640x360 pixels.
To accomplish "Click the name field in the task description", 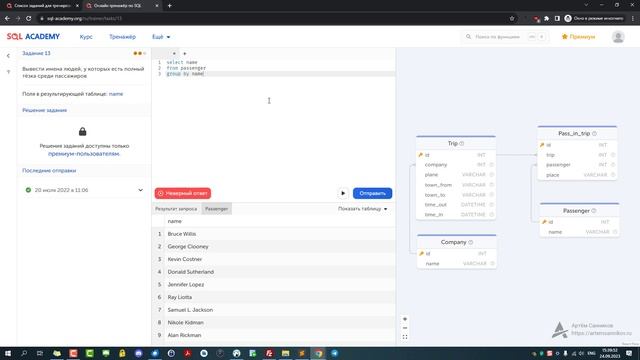I will point(116,94).
